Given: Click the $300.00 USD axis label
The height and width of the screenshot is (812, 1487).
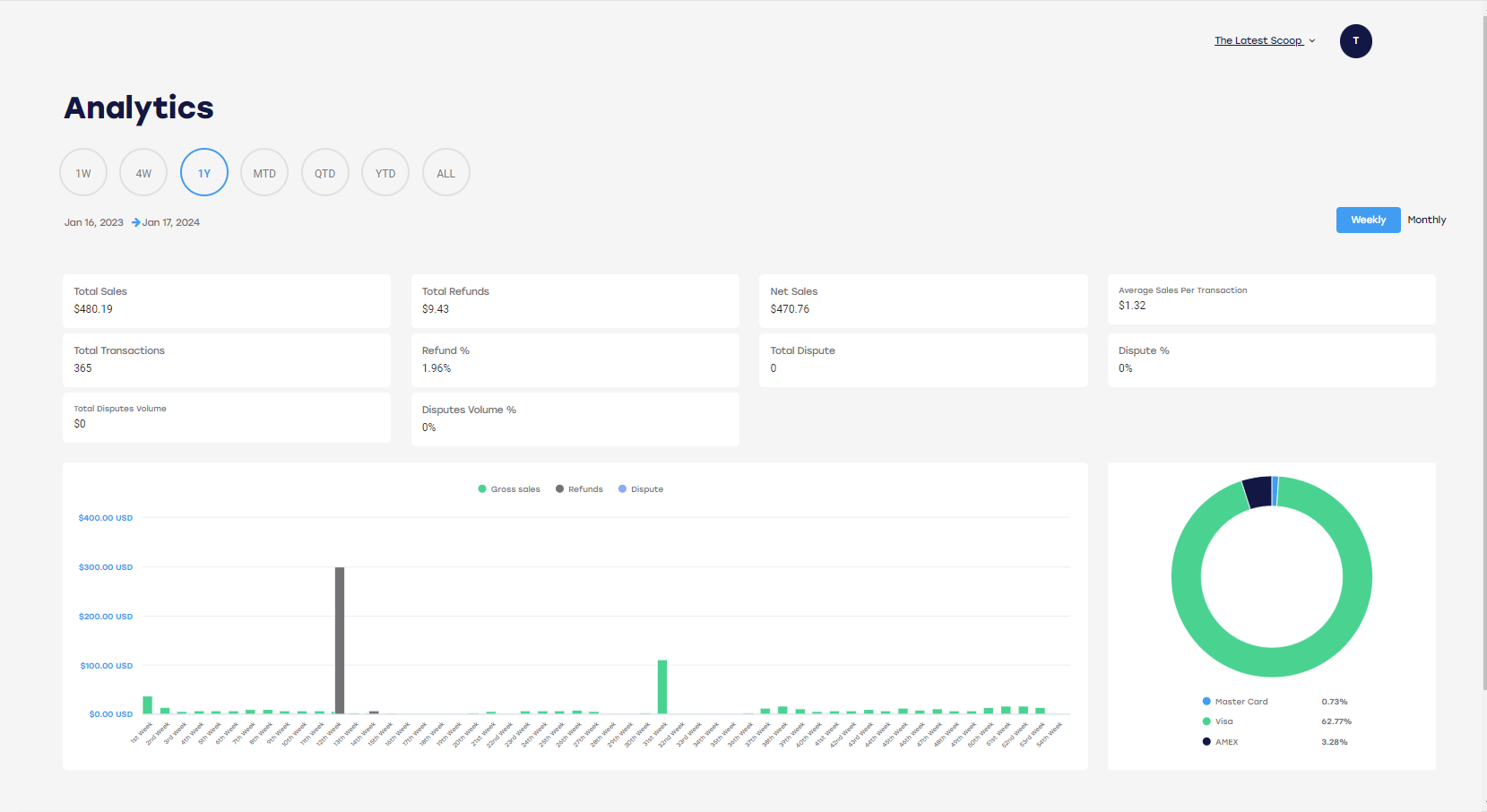Looking at the screenshot, I should [x=106, y=567].
